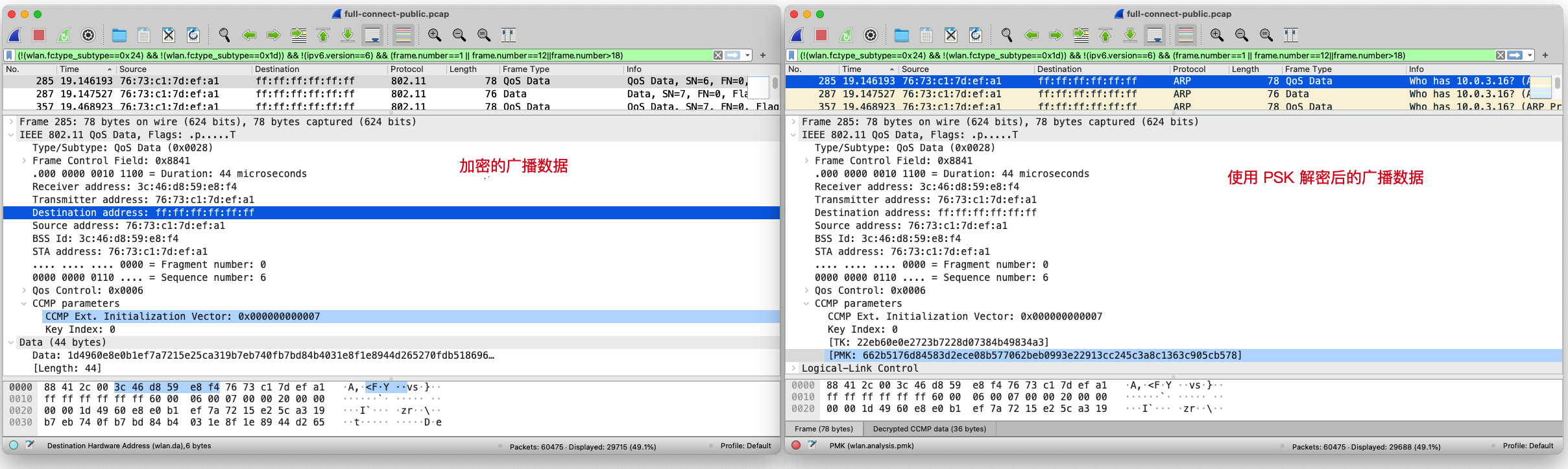Click the open file folder icon in right window

pos(901,35)
